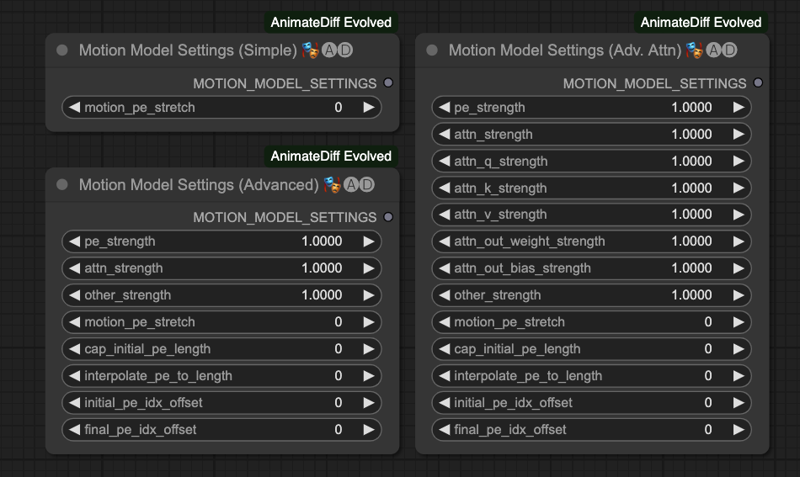Click MOTION_MODEL_SETTINGS output port on Simple node
This screenshot has height=477, width=800.
click(x=388, y=83)
